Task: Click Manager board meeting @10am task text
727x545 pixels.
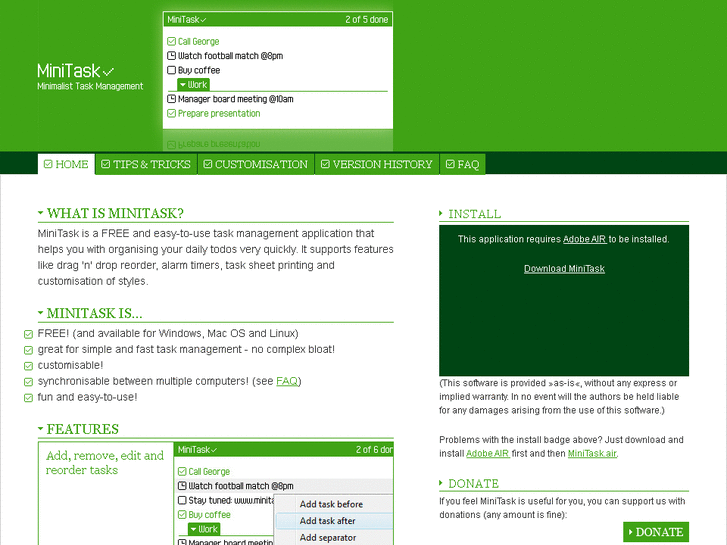Action: (x=236, y=99)
